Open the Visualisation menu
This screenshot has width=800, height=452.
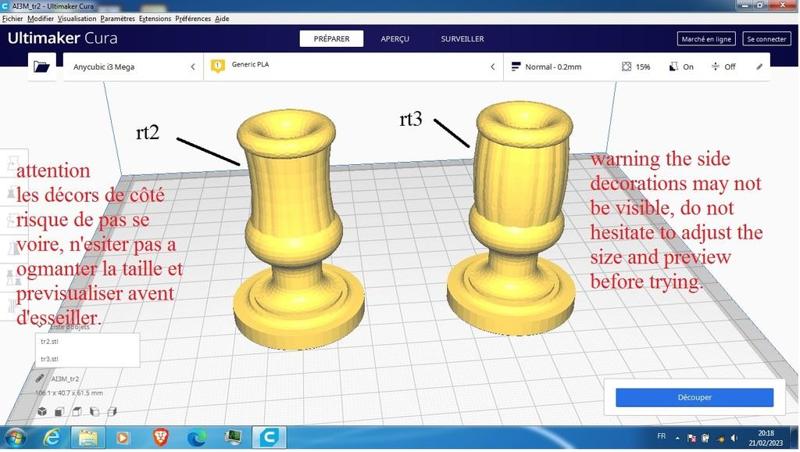click(77, 18)
